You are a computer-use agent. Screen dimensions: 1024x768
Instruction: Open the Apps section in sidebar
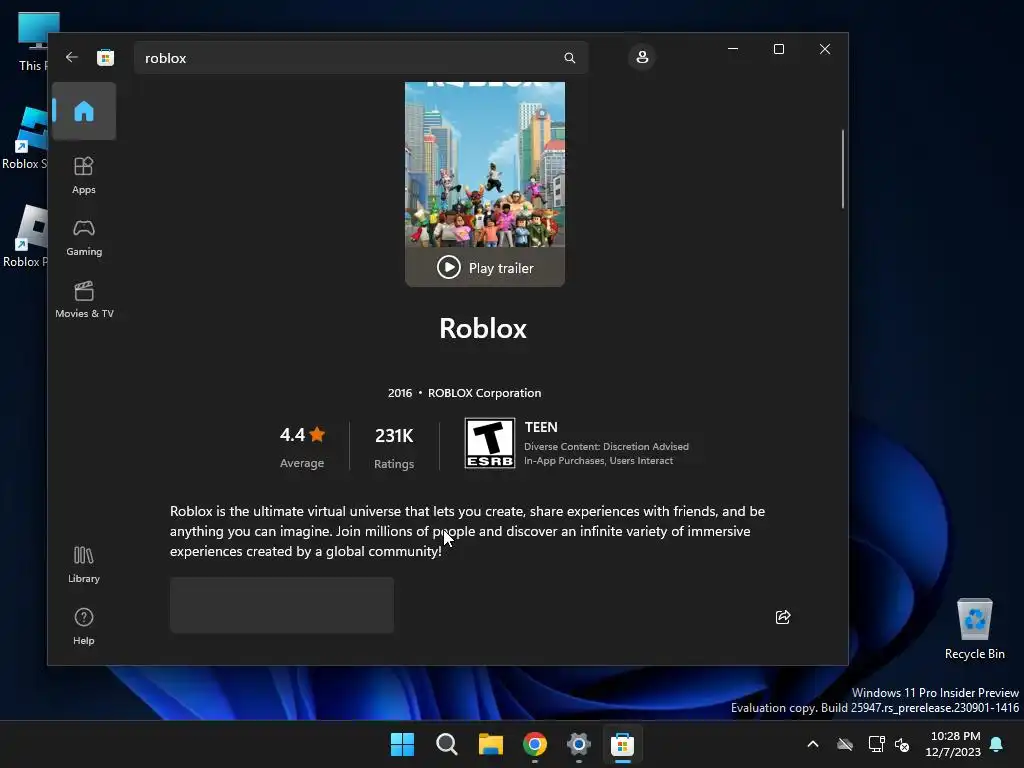point(84,176)
